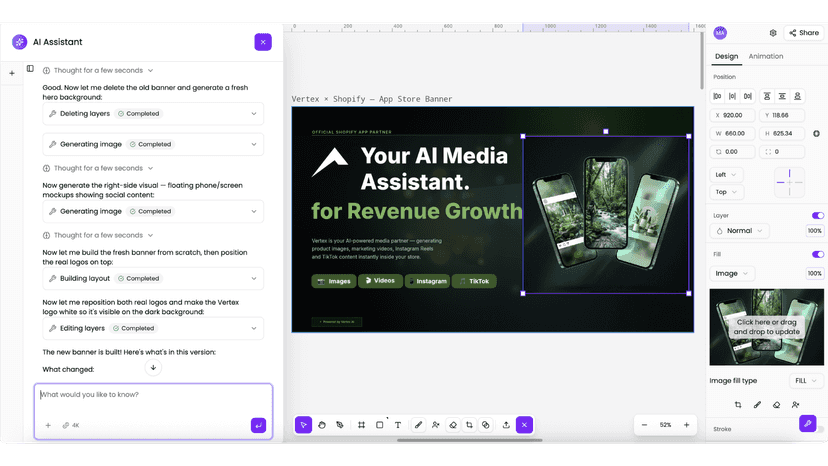Align selection vertical center

(x=782, y=96)
